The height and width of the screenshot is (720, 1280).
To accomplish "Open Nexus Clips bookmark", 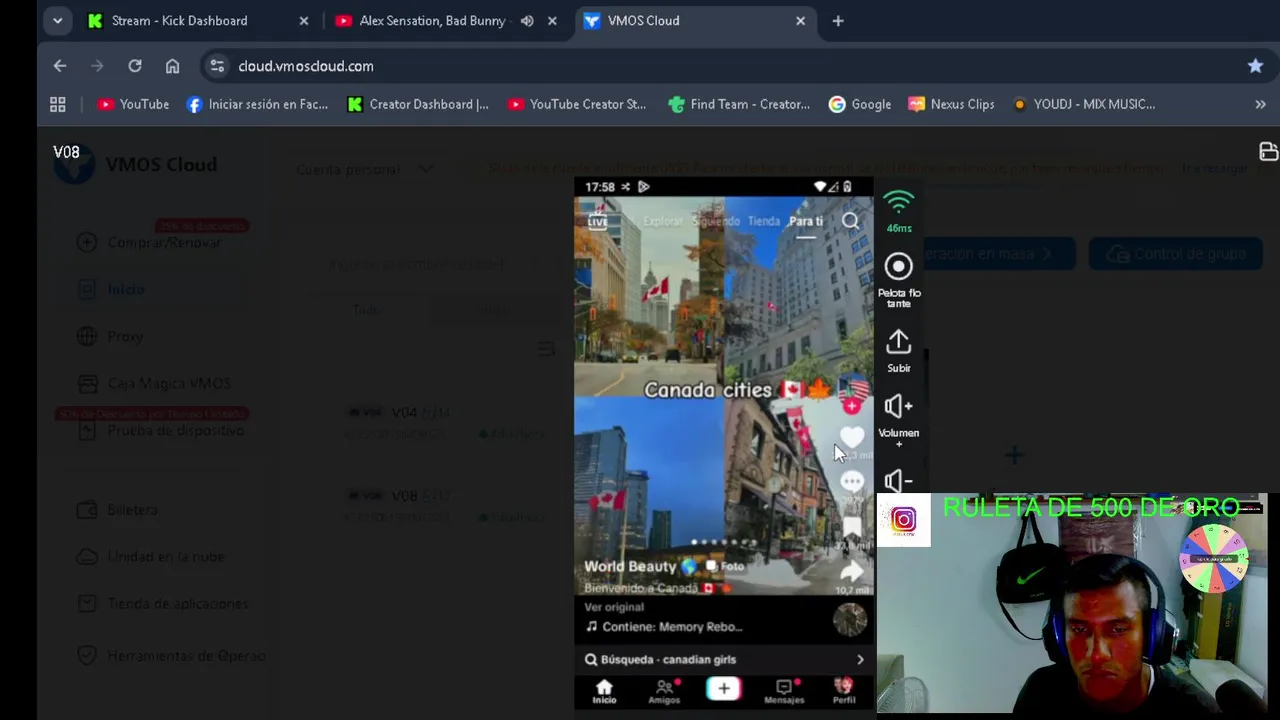I will [951, 104].
